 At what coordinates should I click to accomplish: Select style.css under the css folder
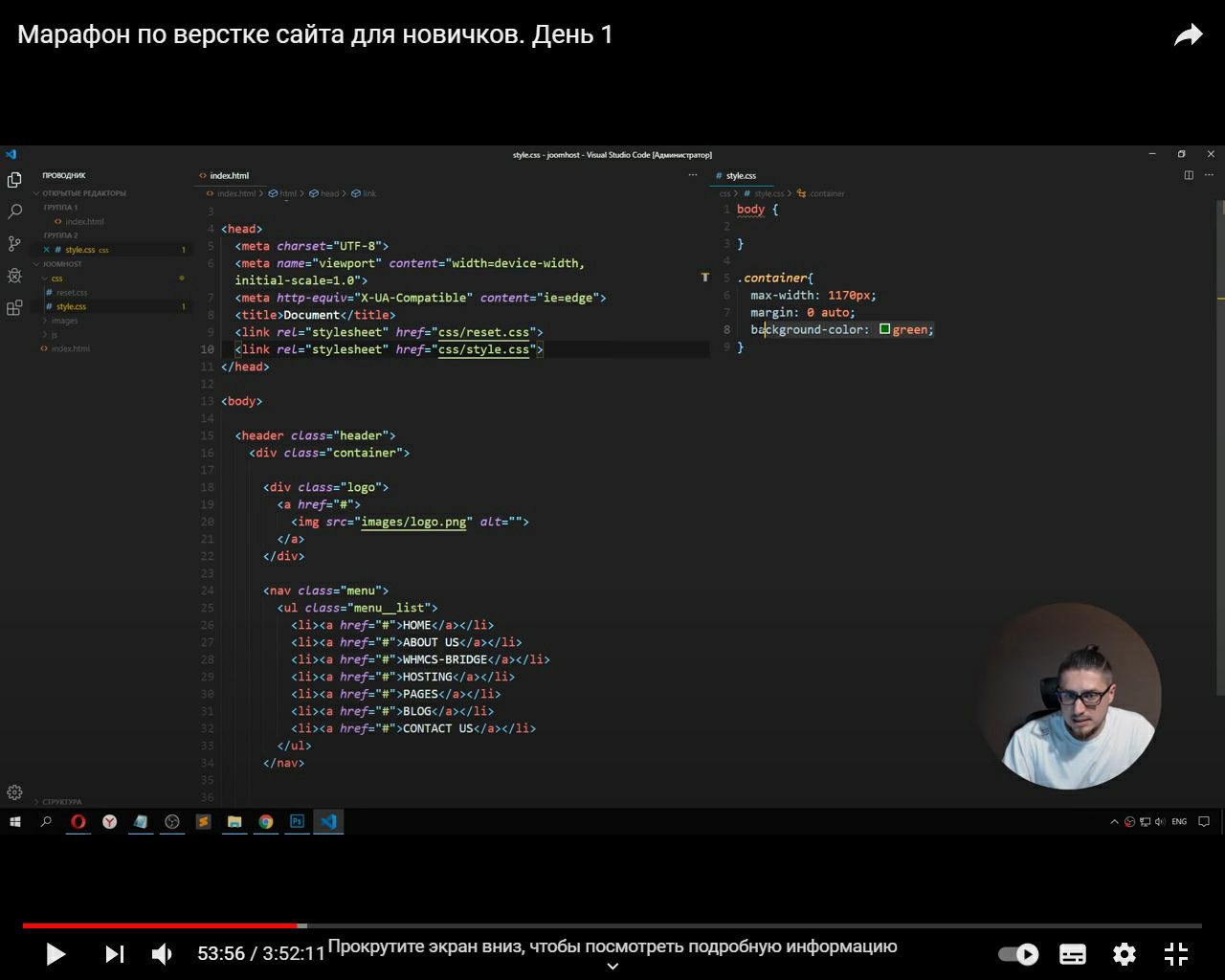click(71, 306)
